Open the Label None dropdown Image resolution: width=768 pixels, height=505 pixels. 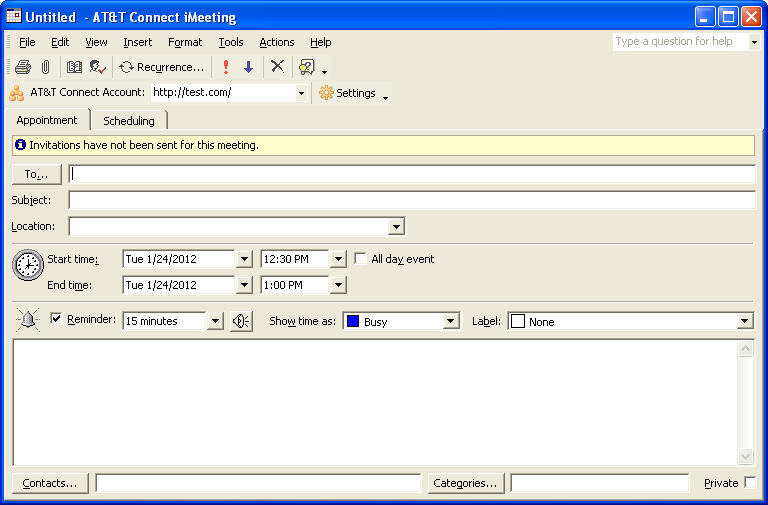[744, 321]
